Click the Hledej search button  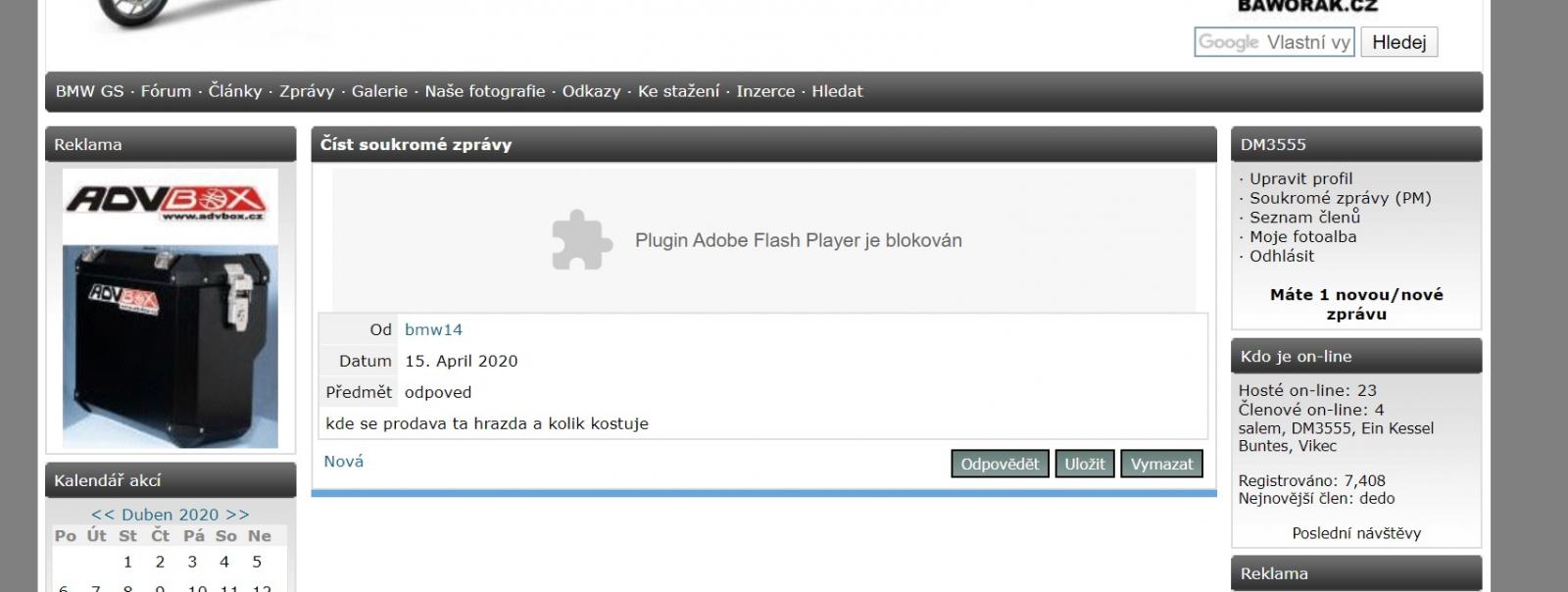[x=1398, y=42]
